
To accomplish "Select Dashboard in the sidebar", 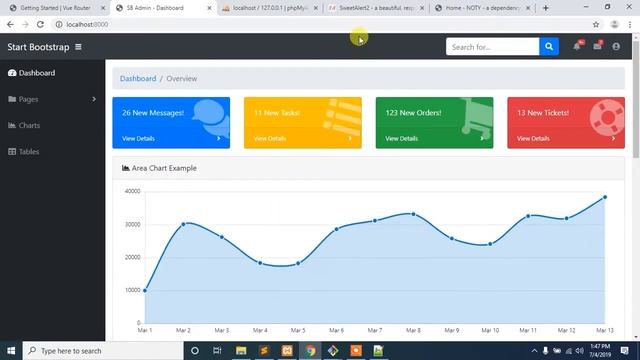I will (x=37, y=73).
